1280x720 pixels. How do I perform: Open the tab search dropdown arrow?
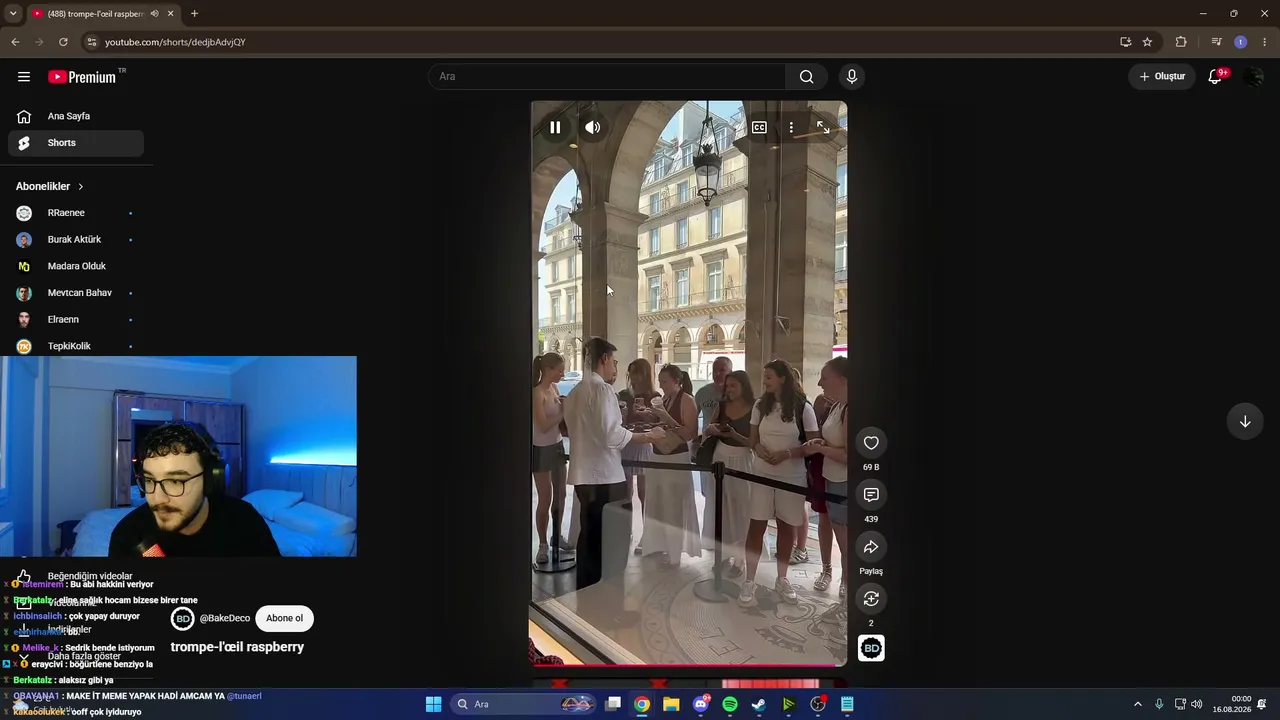point(13,13)
